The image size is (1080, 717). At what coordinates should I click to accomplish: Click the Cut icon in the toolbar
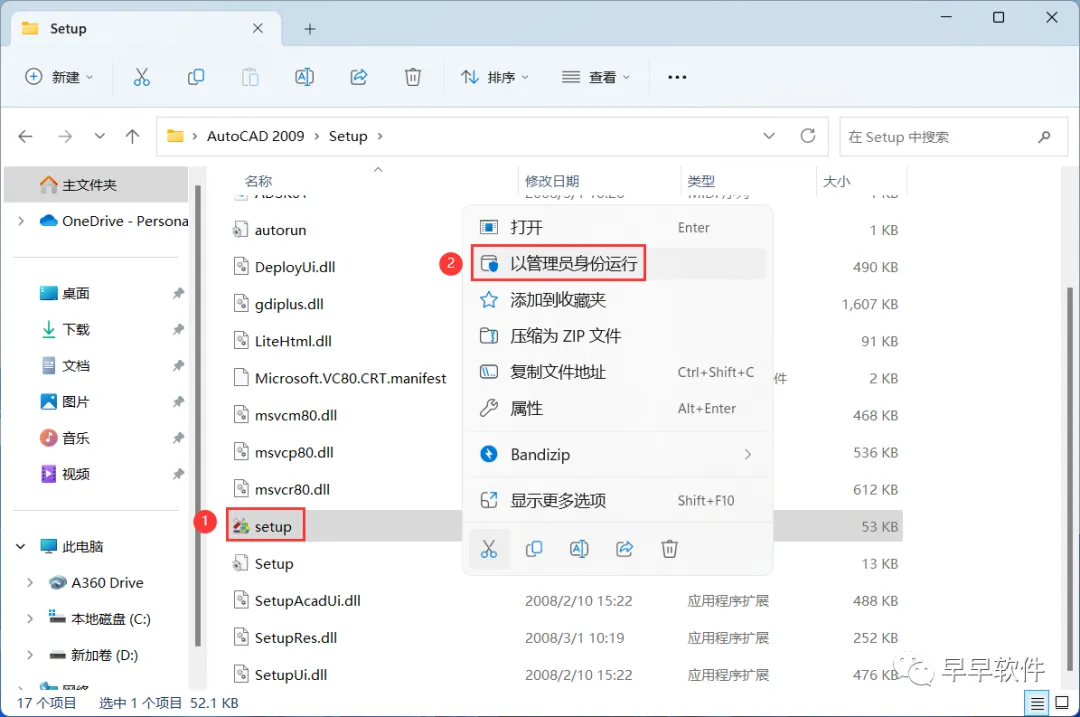(141, 77)
